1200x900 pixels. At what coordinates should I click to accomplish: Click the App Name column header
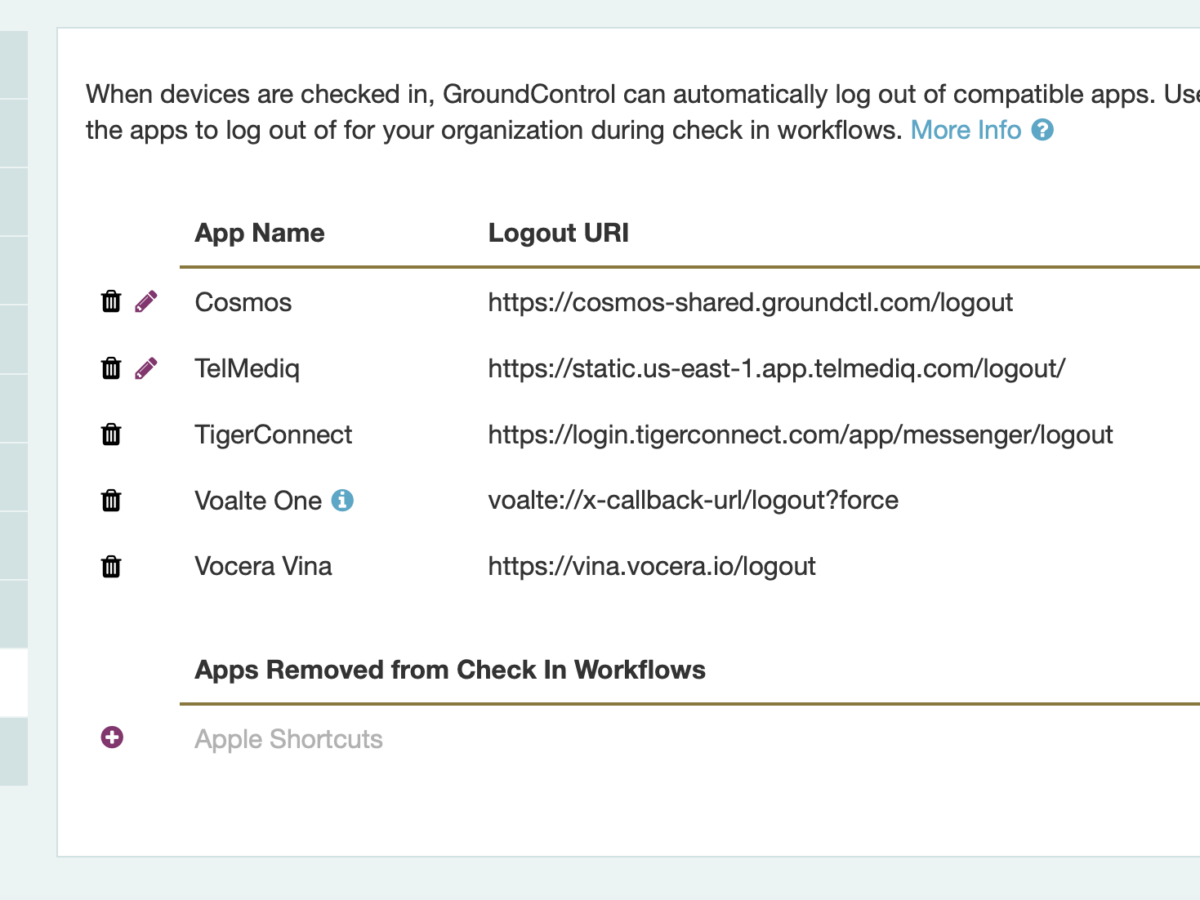(259, 233)
